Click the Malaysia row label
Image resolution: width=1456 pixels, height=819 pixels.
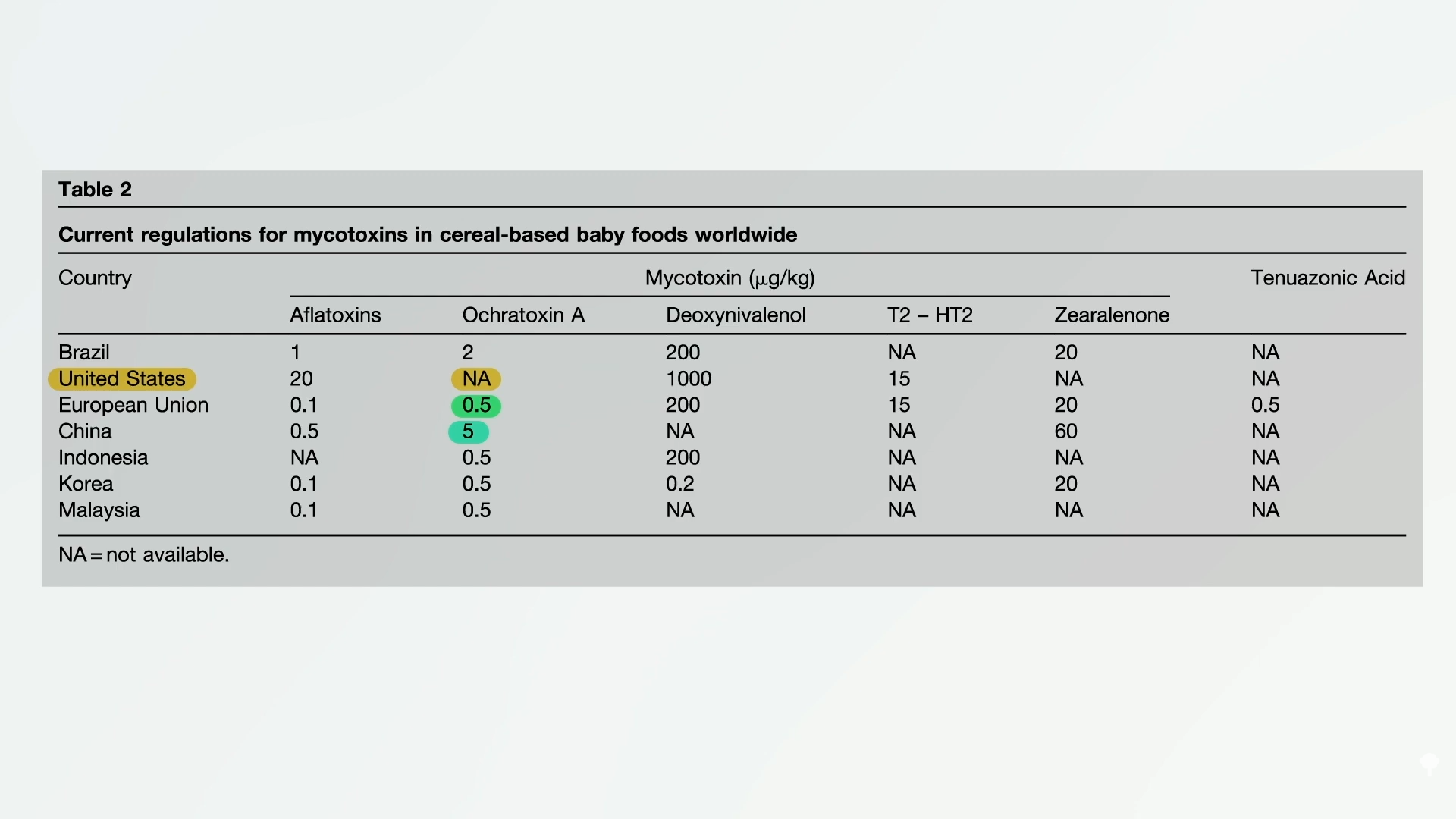[x=99, y=510]
